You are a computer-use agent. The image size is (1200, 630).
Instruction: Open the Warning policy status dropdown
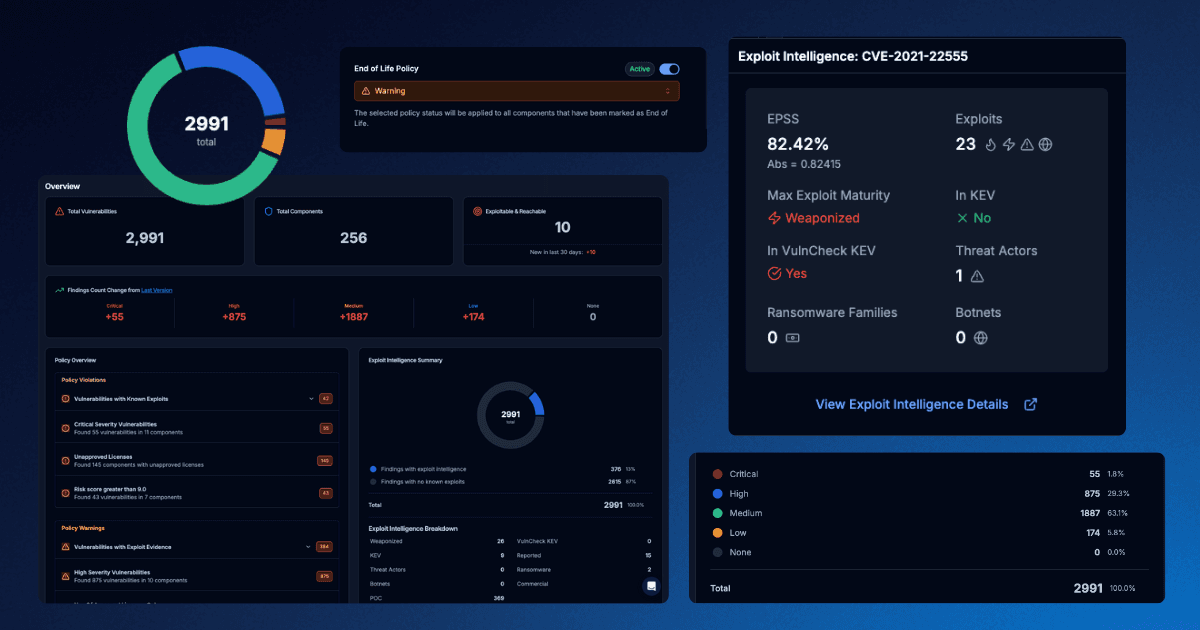coord(516,91)
